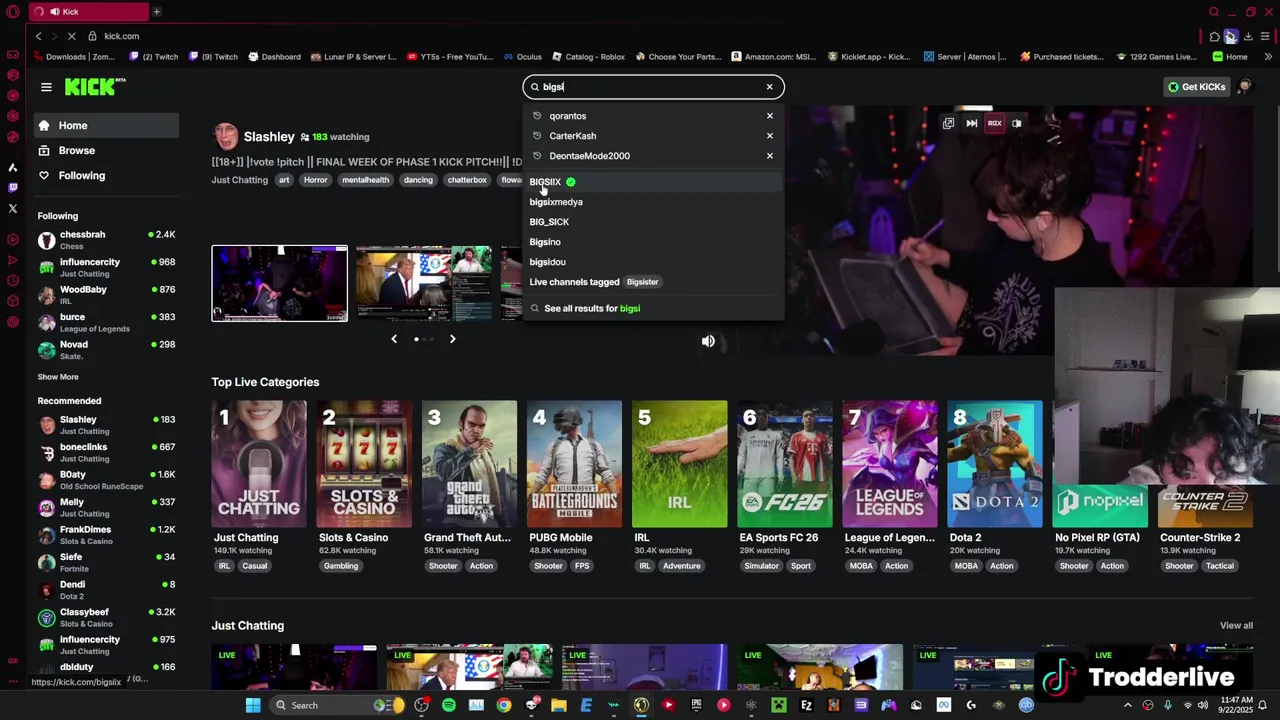Open burce channel in Following list
The height and width of the screenshot is (720, 1280).
pyautogui.click(x=106, y=322)
